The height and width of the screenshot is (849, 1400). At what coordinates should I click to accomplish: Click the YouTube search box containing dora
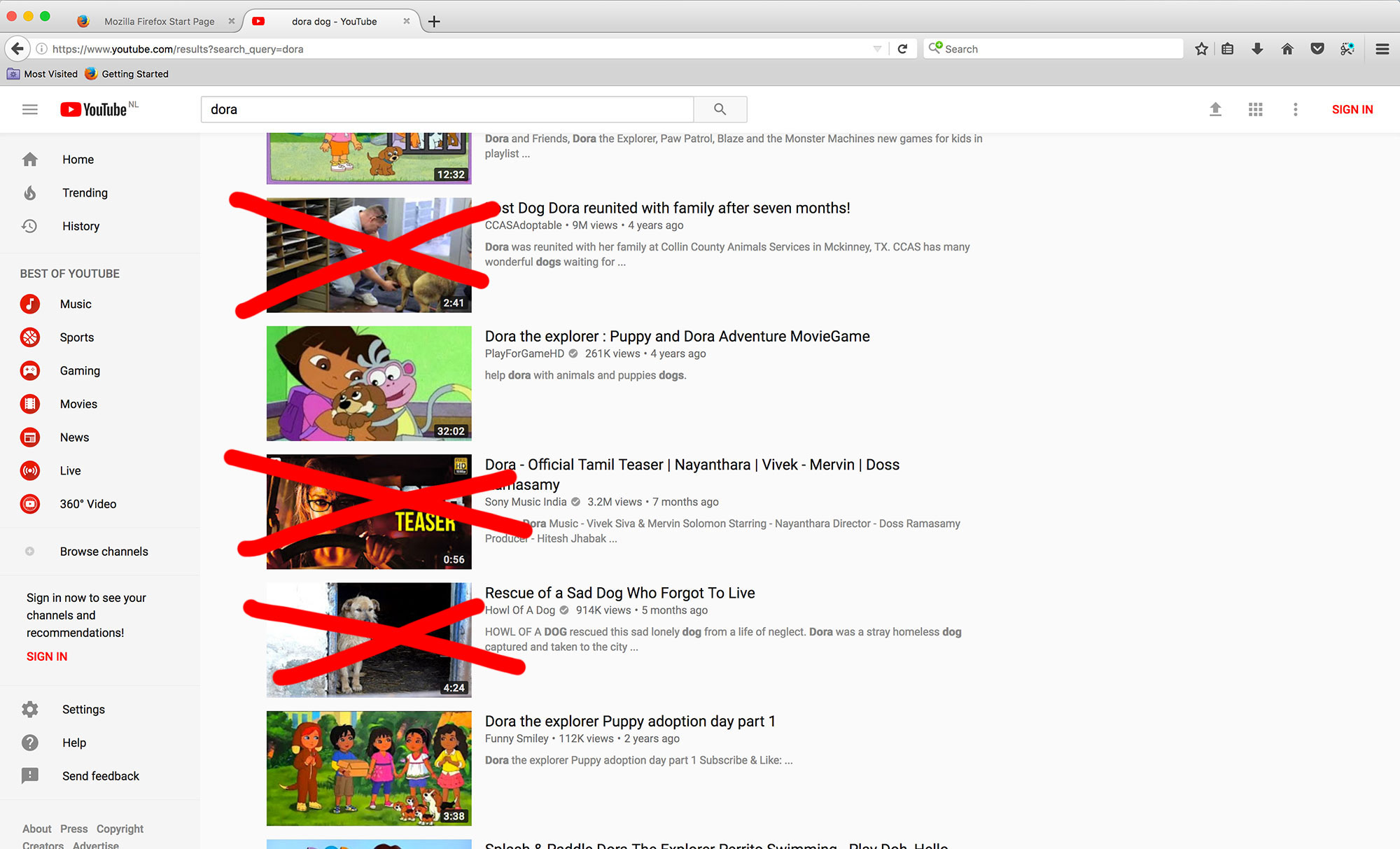pyautogui.click(x=447, y=109)
